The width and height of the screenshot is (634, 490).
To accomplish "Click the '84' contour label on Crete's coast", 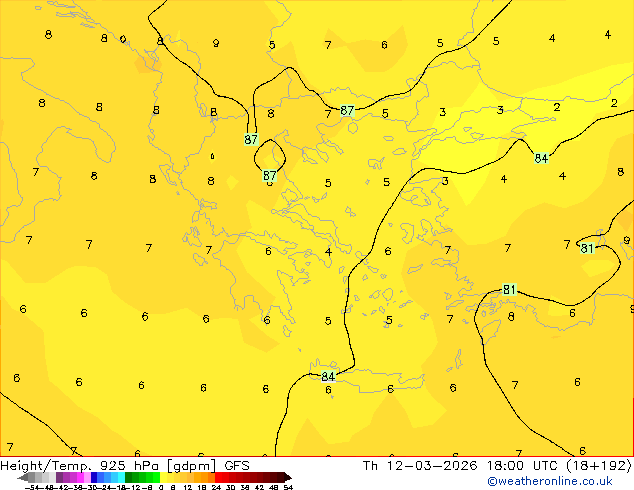I will point(328,376).
